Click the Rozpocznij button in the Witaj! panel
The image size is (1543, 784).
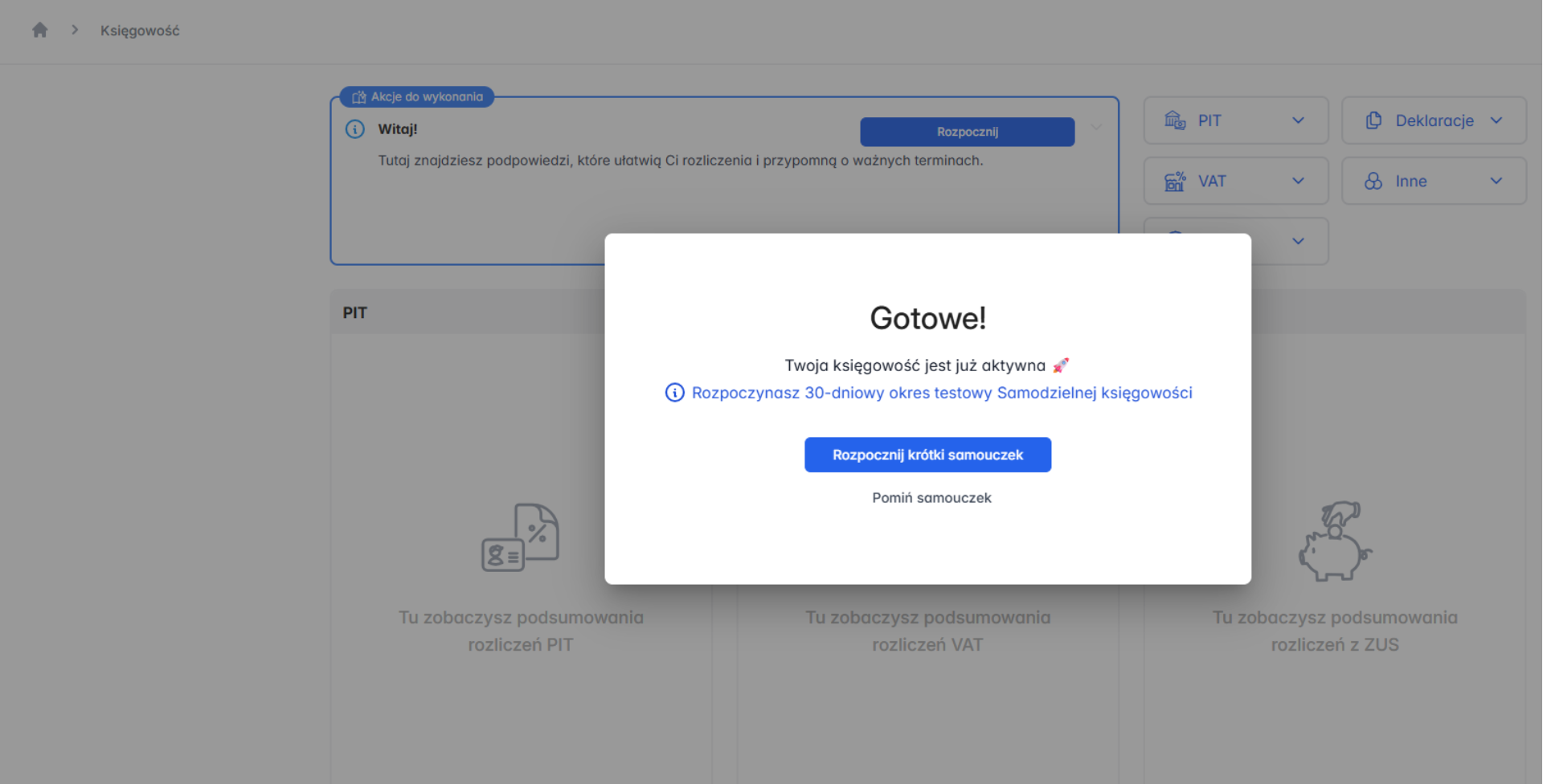click(967, 132)
